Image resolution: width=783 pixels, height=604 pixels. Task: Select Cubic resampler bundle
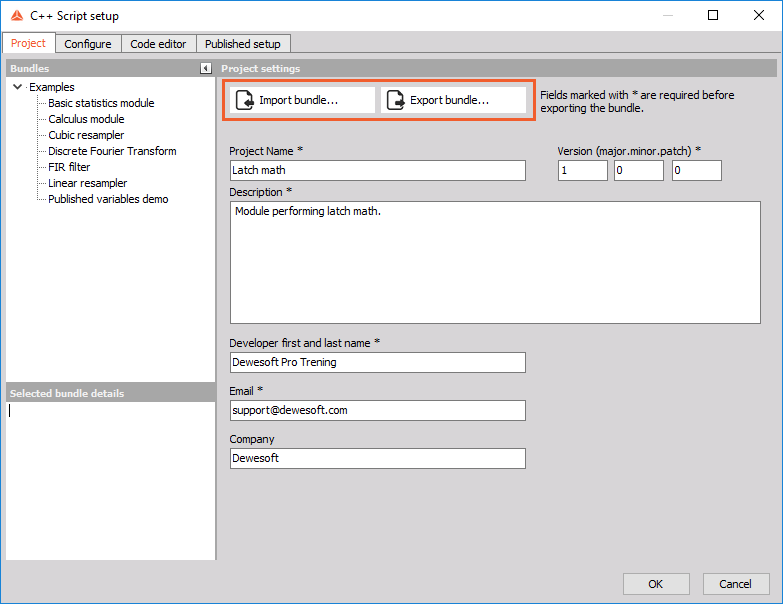(x=86, y=135)
